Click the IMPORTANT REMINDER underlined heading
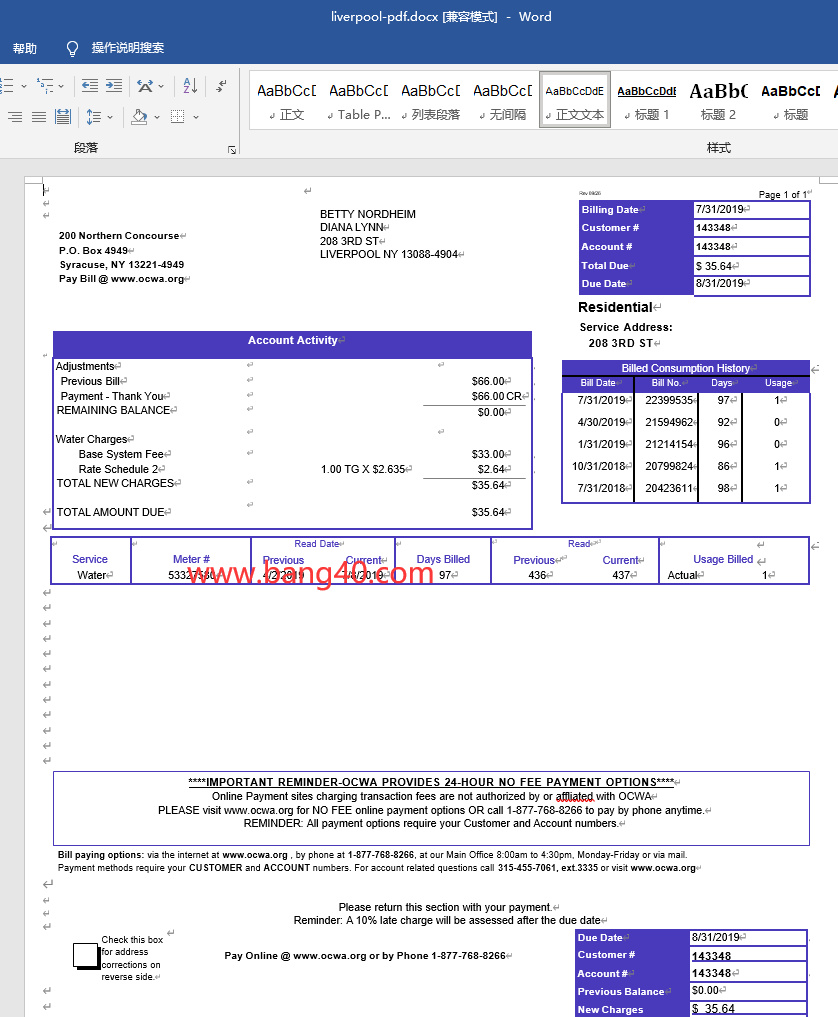 point(431,782)
